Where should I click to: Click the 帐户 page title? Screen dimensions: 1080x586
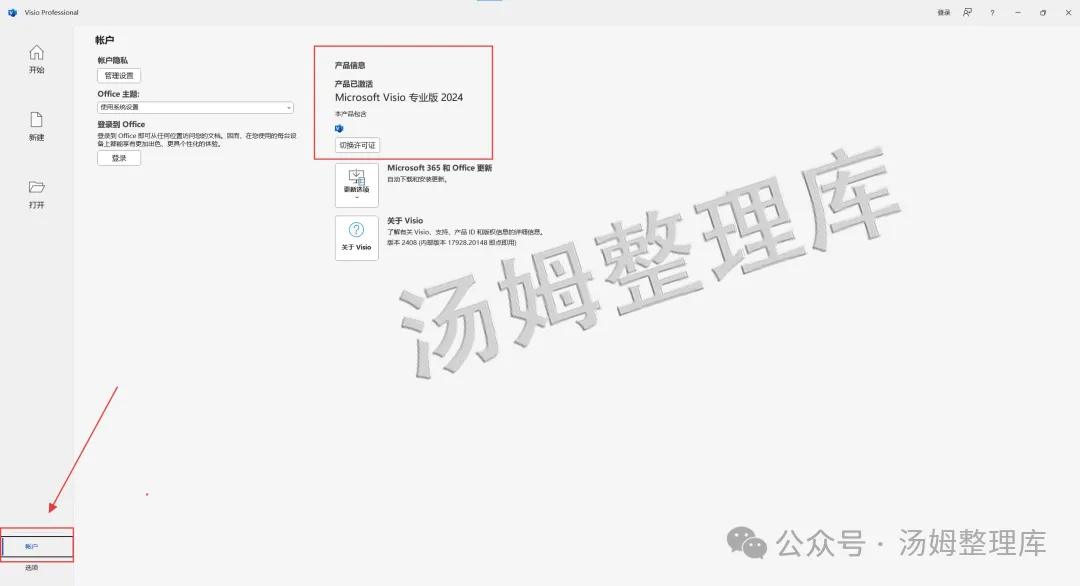pyautogui.click(x=105, y=41)
